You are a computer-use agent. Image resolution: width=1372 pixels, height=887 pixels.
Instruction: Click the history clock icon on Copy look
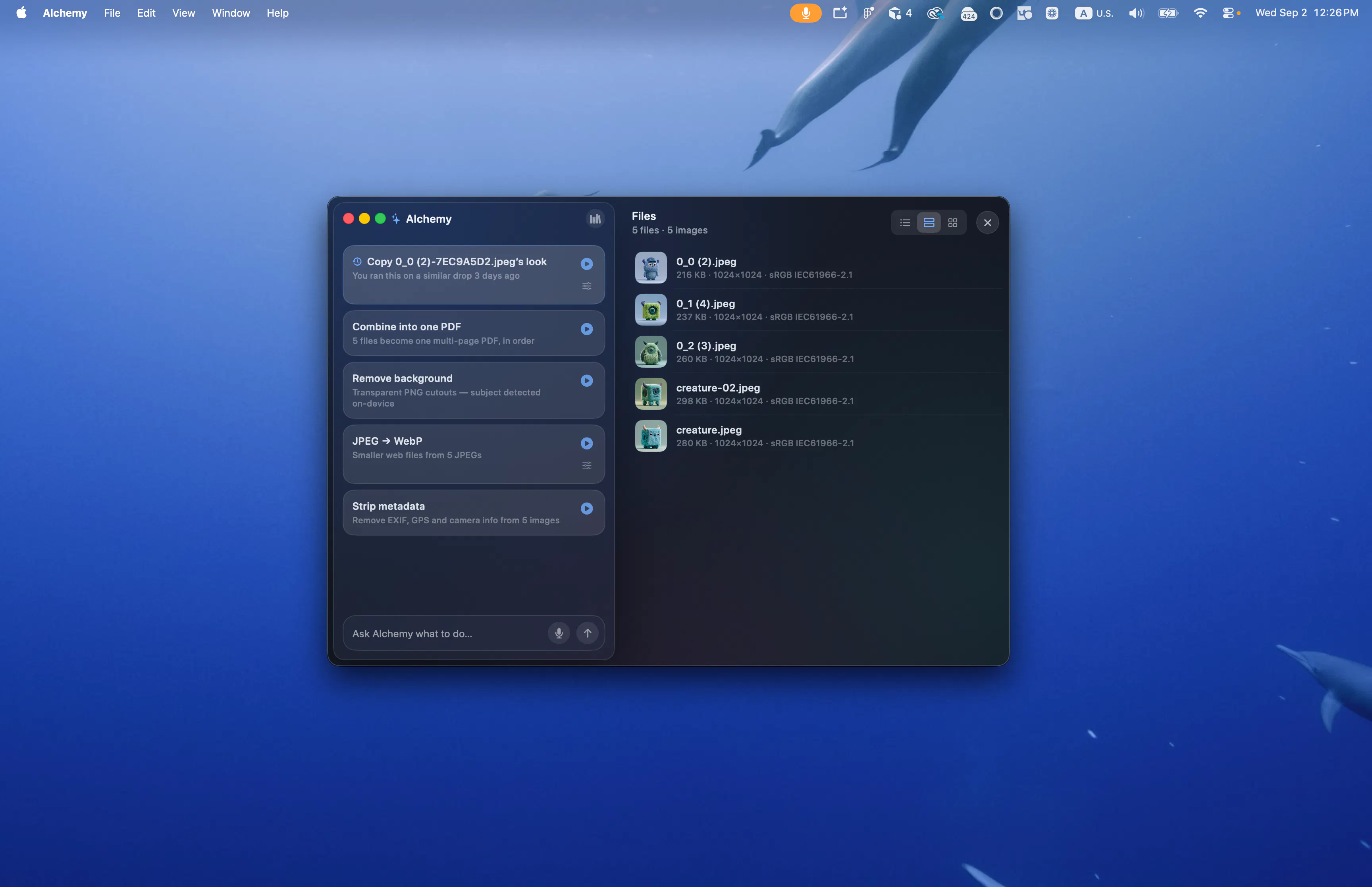pos(357,262)
